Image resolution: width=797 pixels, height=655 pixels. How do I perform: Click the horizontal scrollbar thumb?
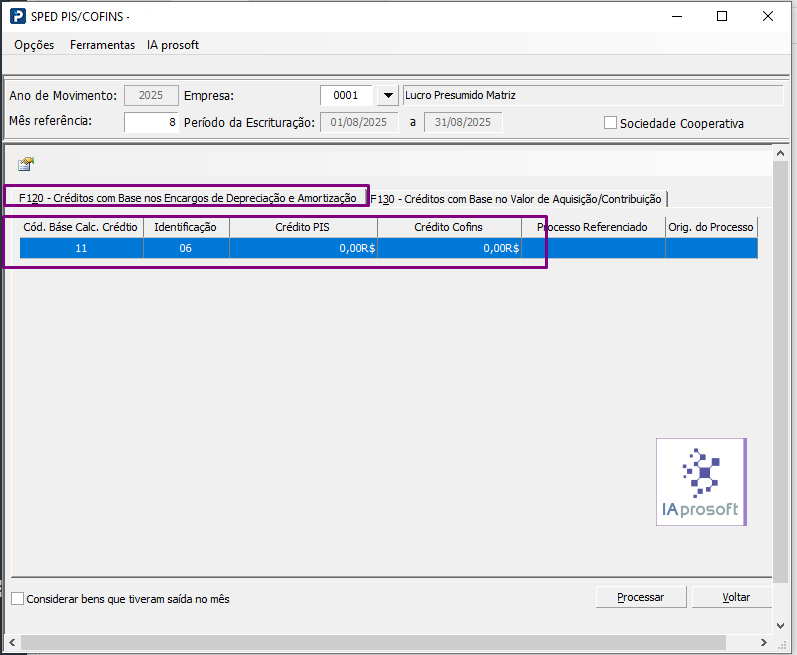click(x=373, y=642)
